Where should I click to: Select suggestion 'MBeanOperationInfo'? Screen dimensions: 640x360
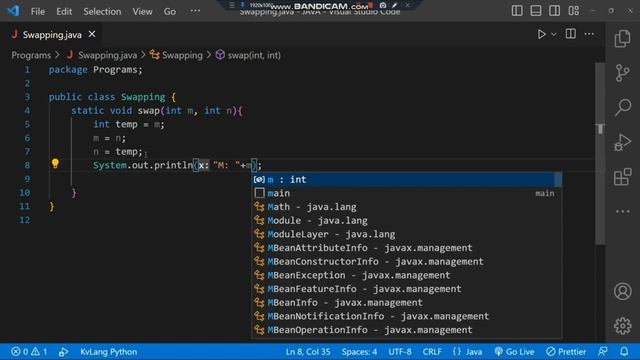(x=407, y=330)
